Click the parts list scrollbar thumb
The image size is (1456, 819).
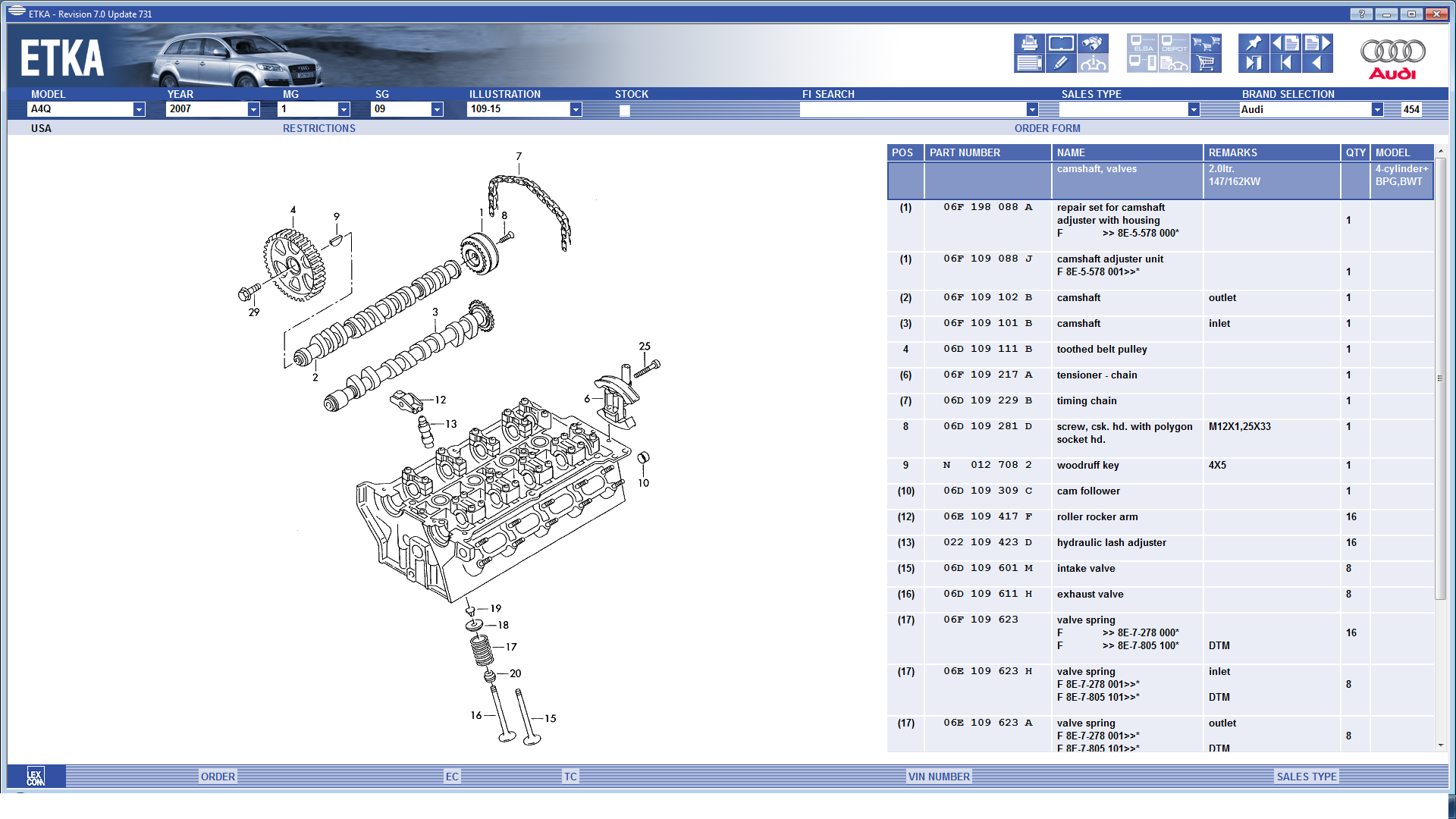click(1441, 378)
